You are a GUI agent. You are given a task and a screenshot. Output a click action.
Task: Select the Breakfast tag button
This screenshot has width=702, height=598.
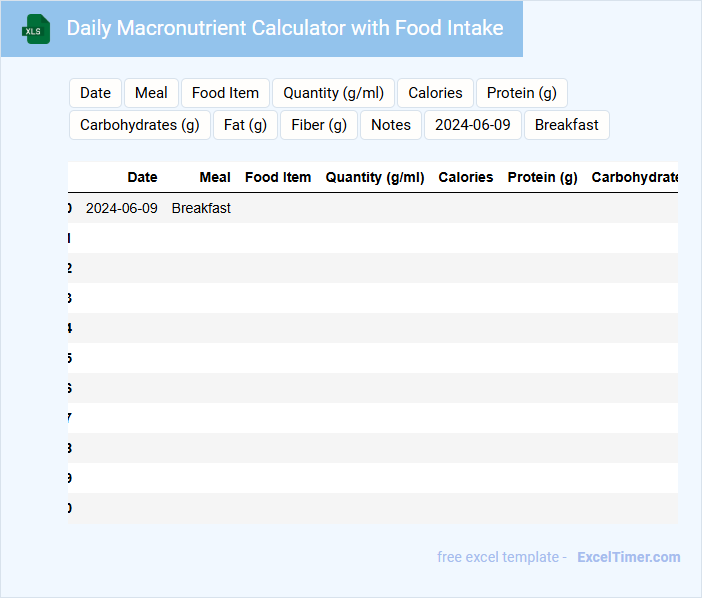566,125
